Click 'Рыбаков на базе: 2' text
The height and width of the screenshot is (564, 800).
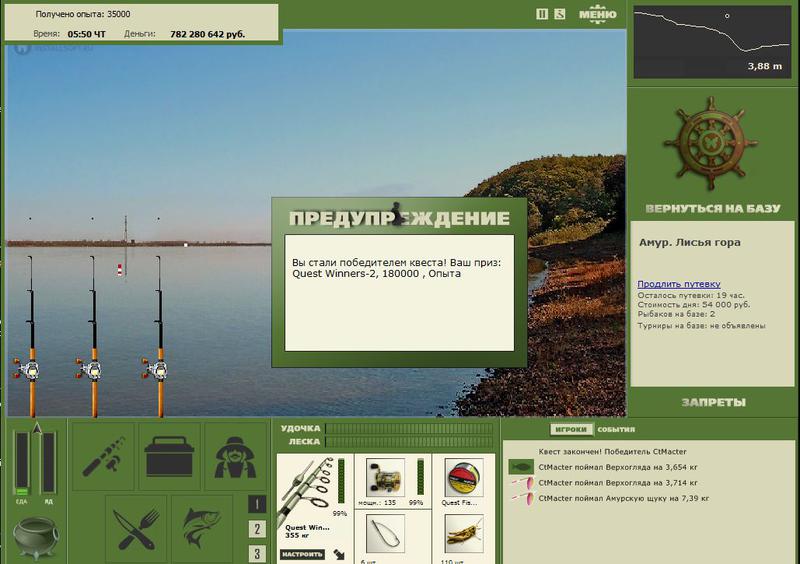[676, 314]
